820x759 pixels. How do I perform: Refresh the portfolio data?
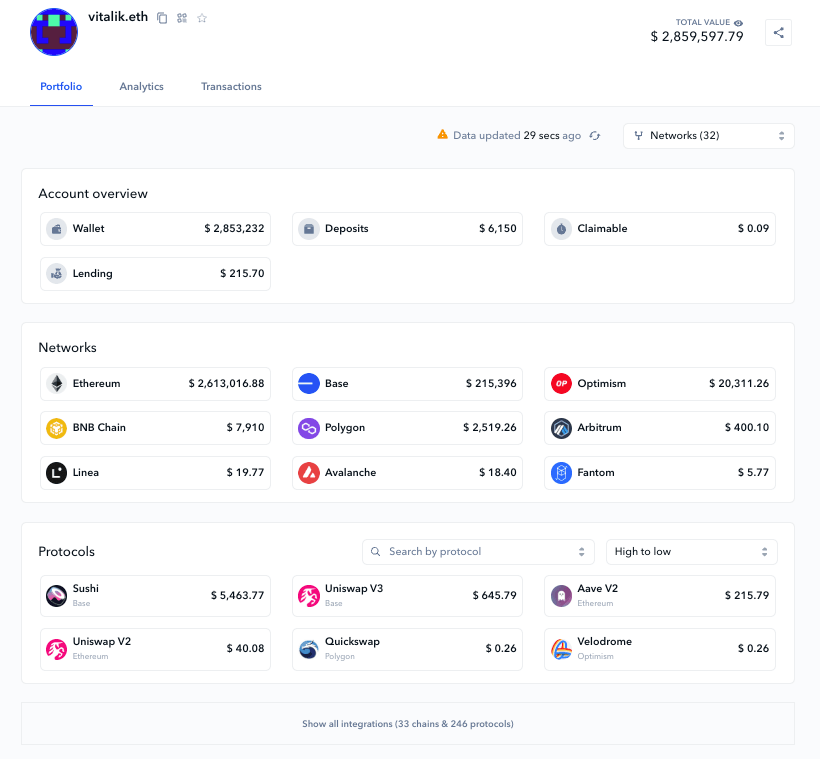595,135
